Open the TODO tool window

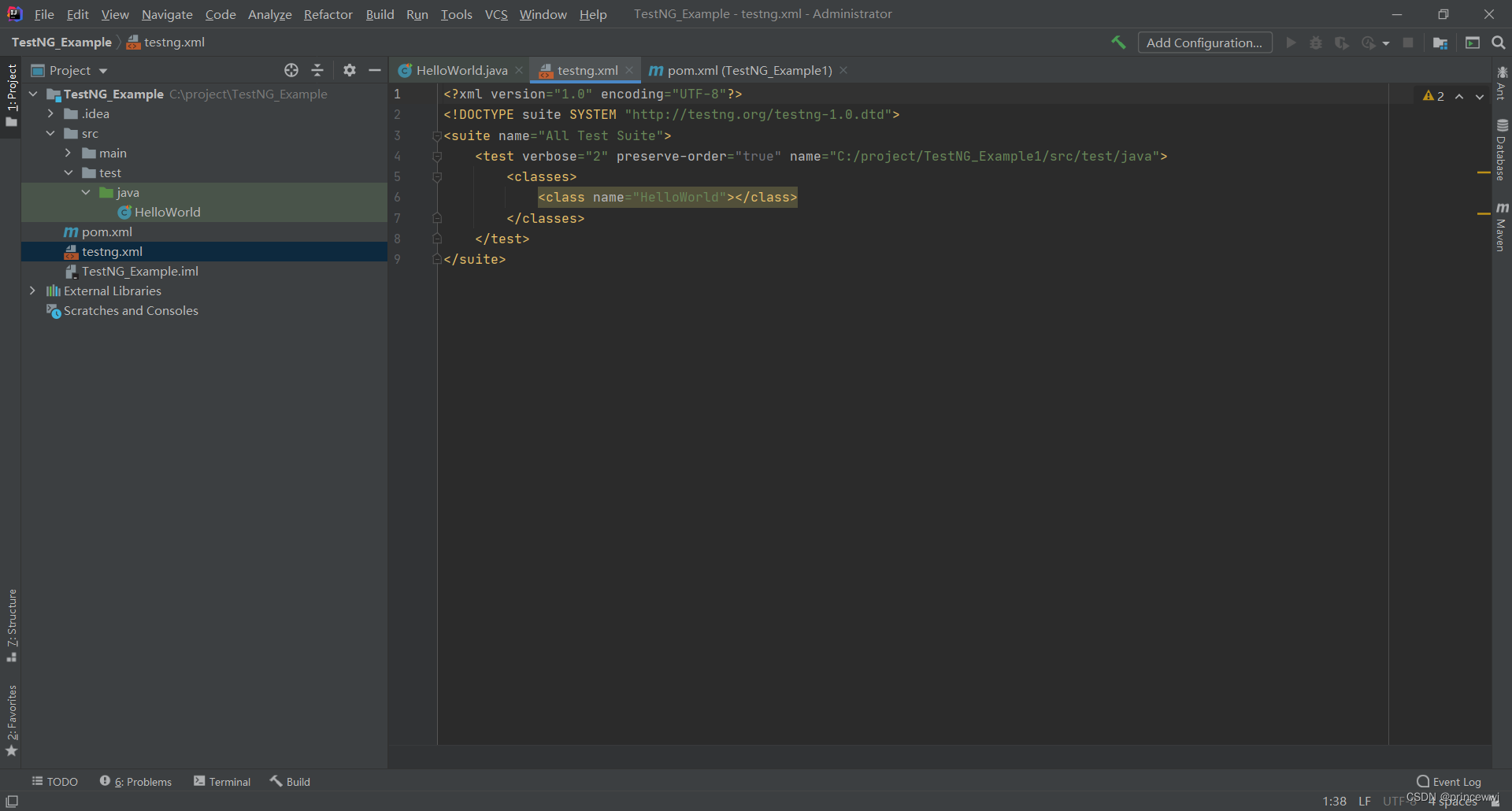[54, 781]
